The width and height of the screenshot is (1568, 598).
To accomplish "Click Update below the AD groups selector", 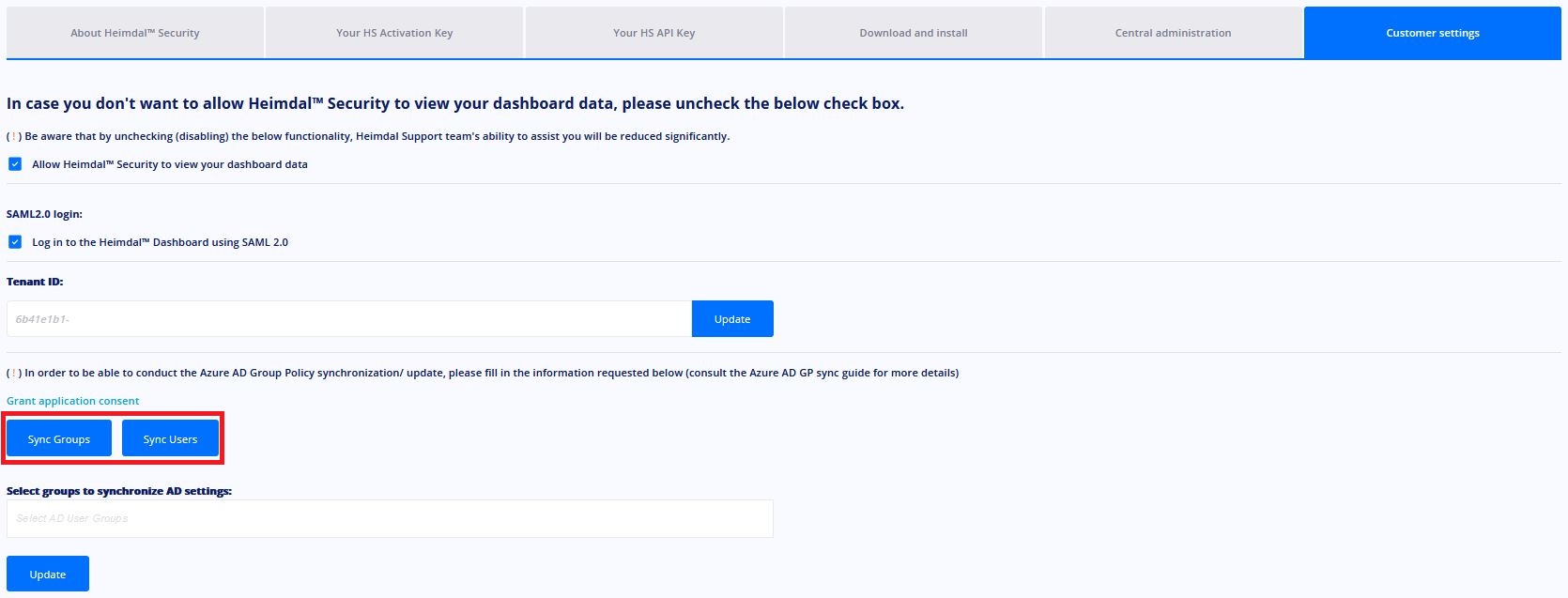I will 48,574.
